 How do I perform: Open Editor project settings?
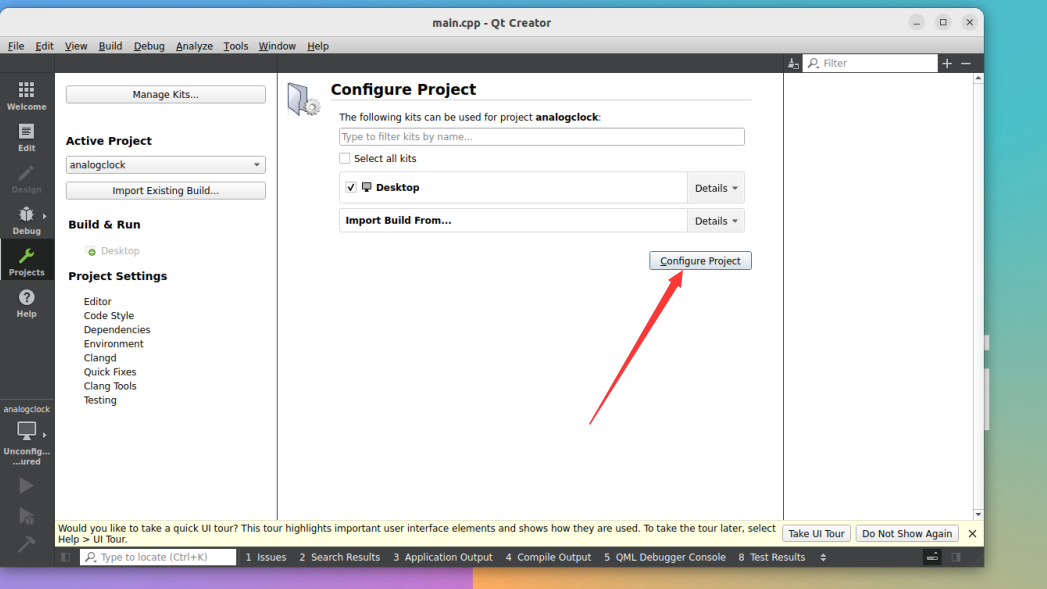click(97, 302)
